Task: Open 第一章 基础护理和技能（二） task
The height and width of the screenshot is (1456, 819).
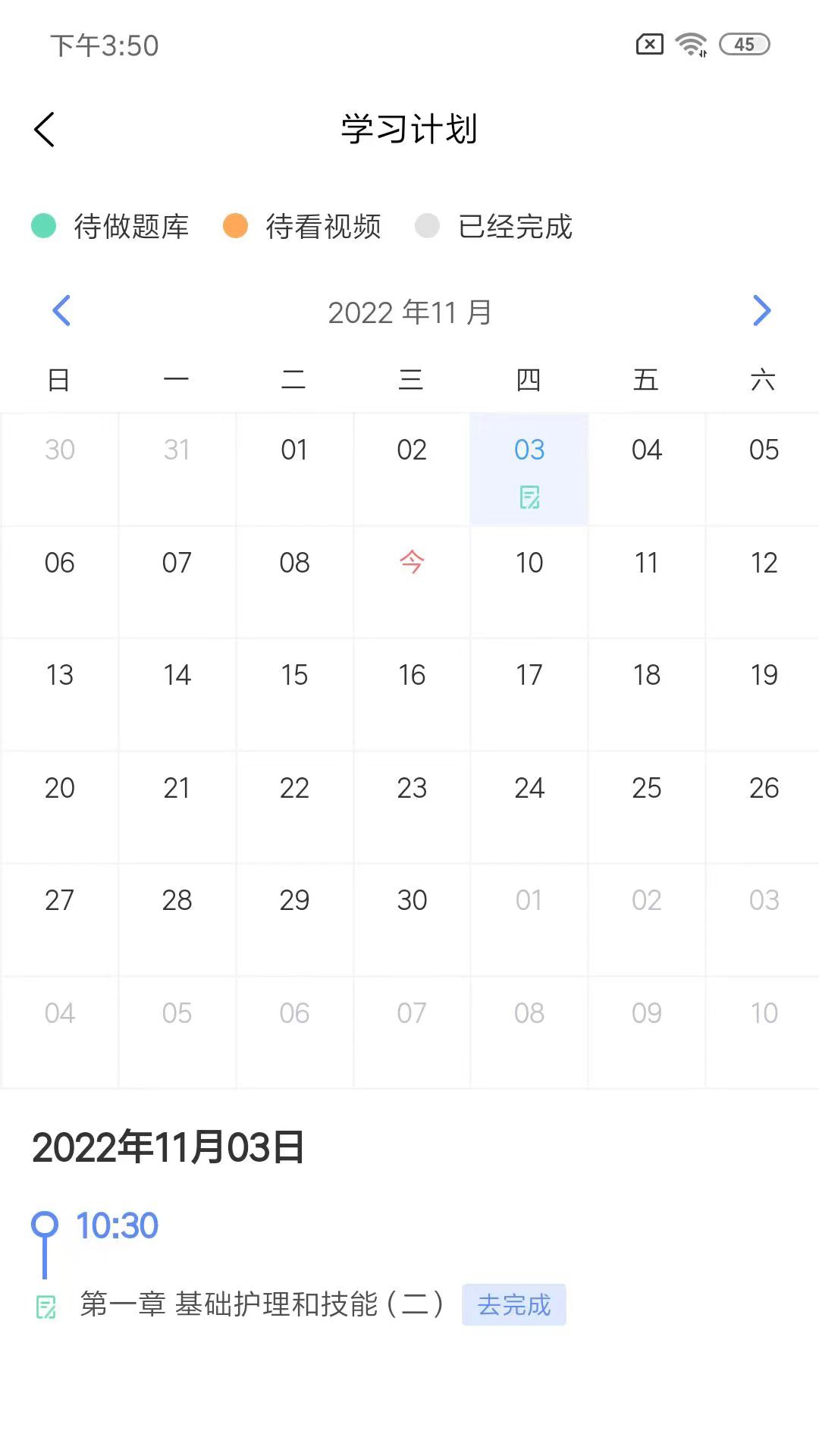Action: tap(262, 1304)
